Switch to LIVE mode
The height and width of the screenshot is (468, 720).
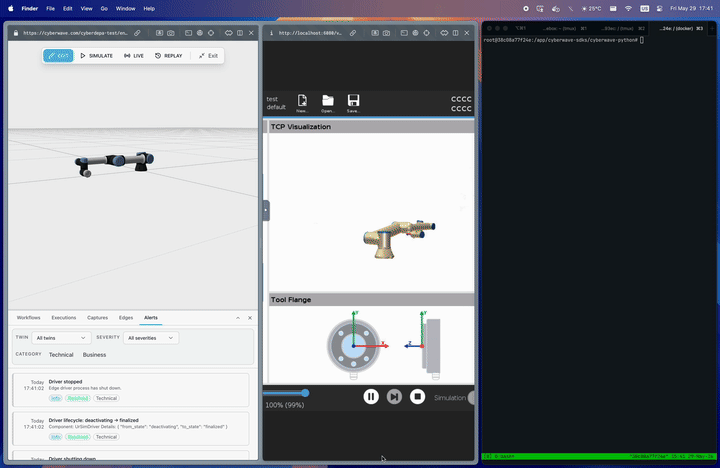click(134, 56)
